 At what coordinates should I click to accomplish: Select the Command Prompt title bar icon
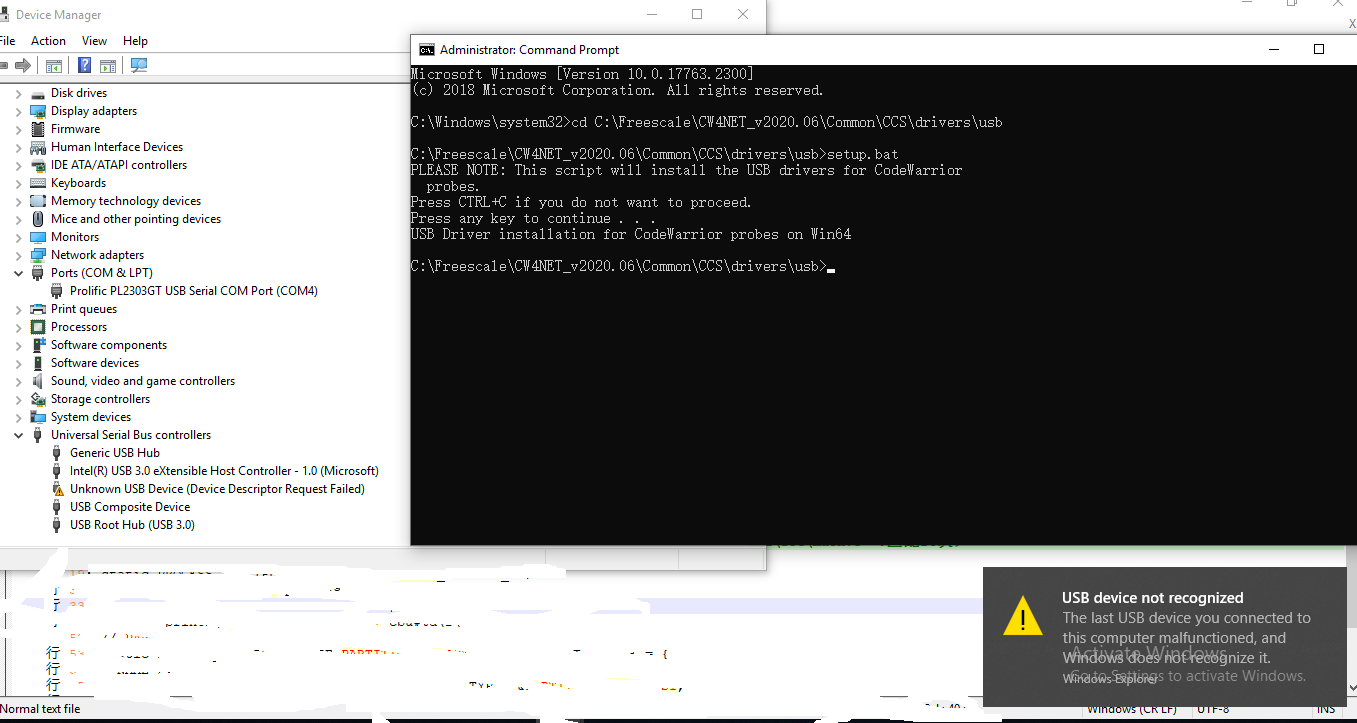[x=425, y=49]
